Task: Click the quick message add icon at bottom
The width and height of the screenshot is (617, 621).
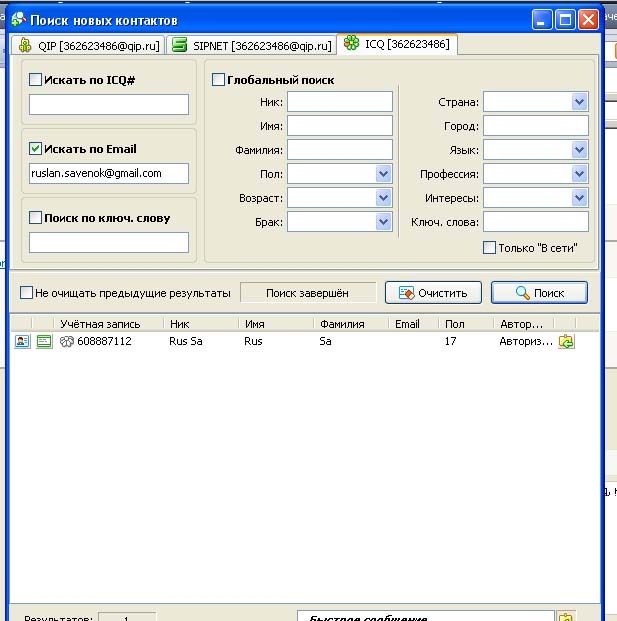Action: 566,617
